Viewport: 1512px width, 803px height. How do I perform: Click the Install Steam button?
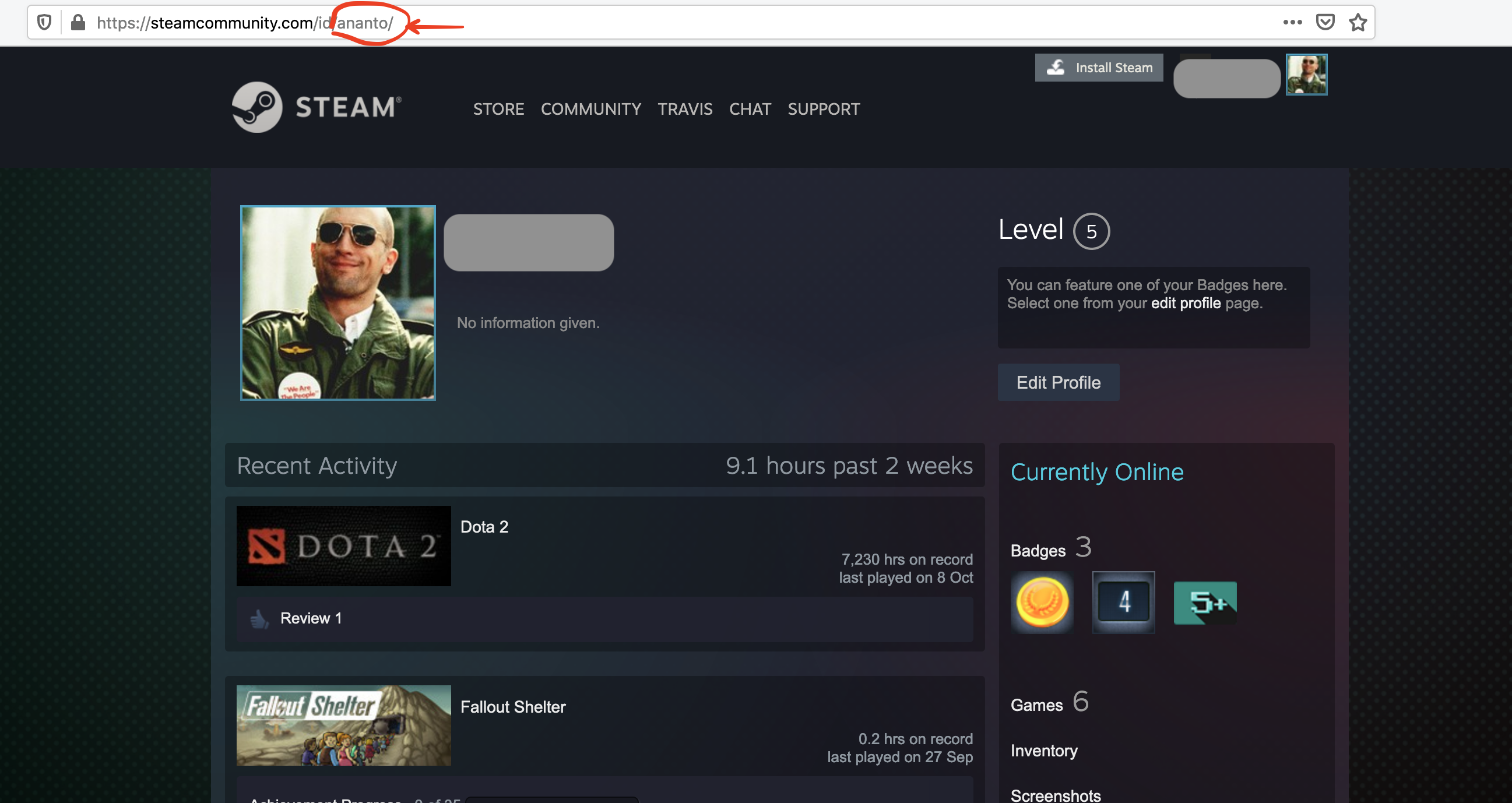click(1098, 68)
